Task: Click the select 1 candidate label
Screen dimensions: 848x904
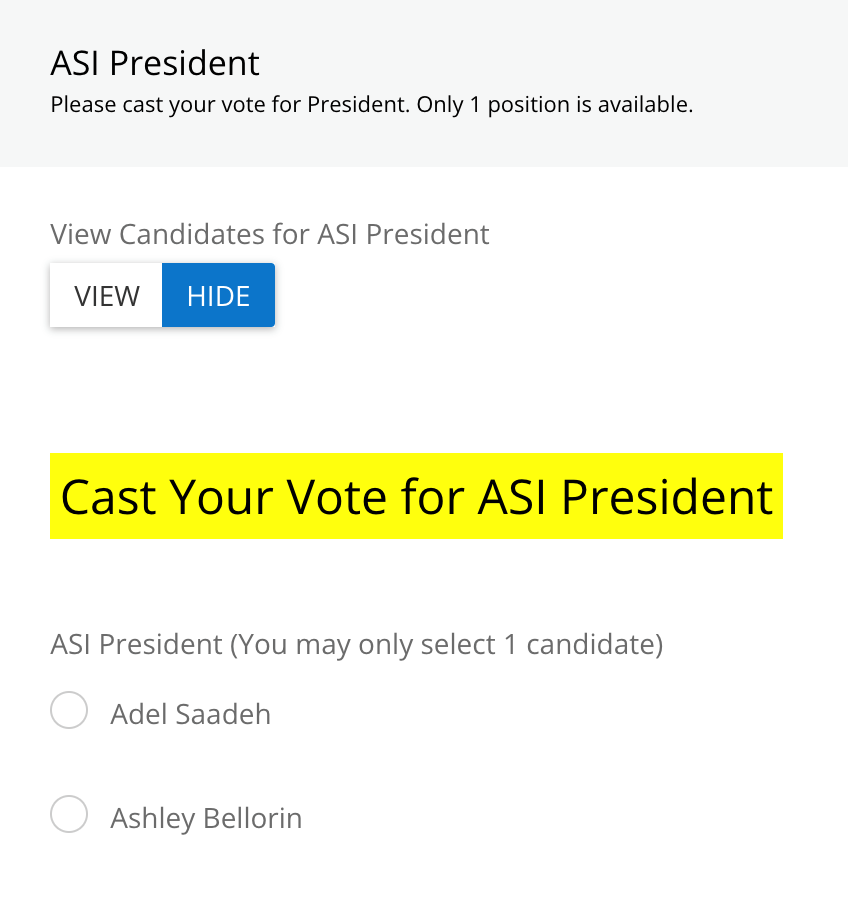Action: pos(356,644)
